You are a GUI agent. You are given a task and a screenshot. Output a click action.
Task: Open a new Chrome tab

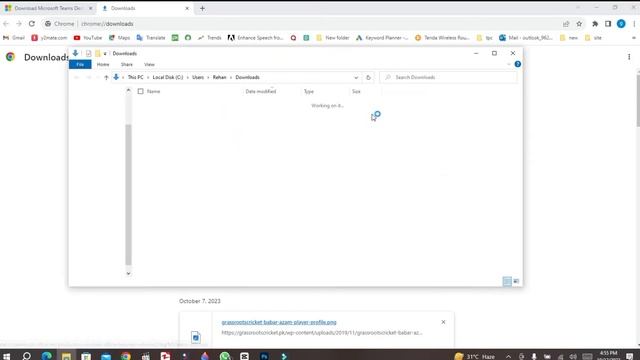click(x=202, y=8)
